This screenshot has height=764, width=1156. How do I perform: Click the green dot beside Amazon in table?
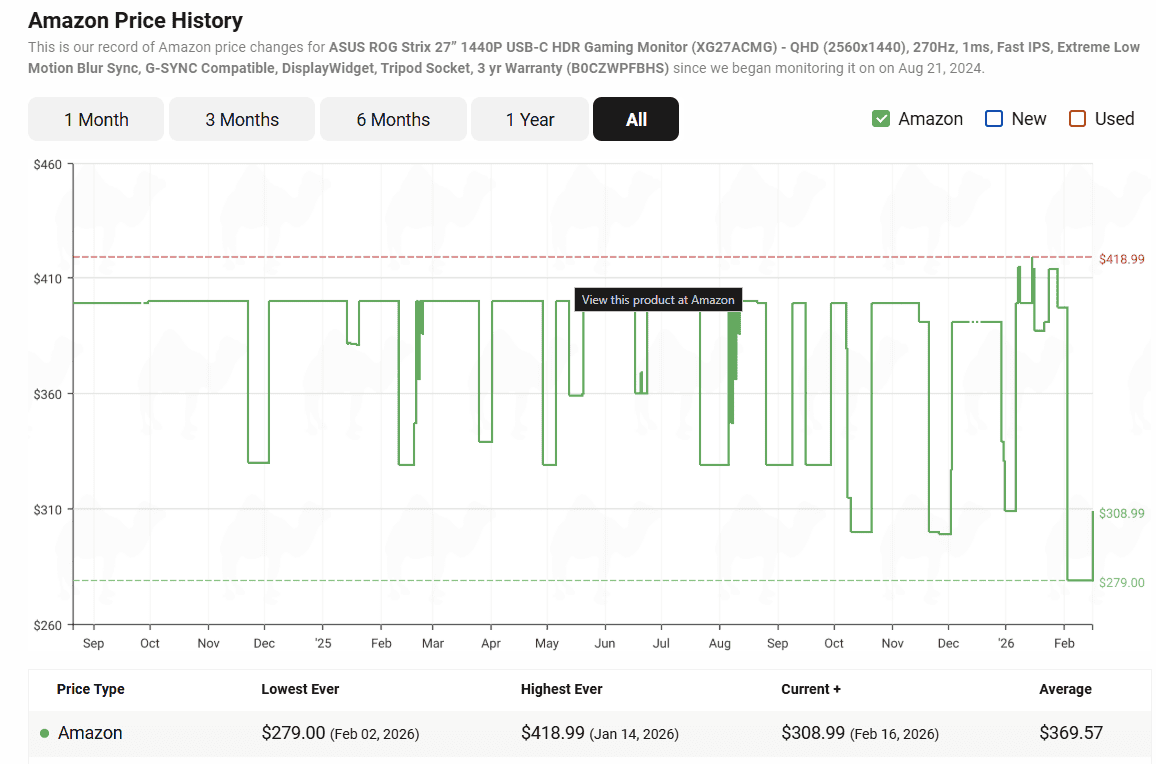(45, 733)
